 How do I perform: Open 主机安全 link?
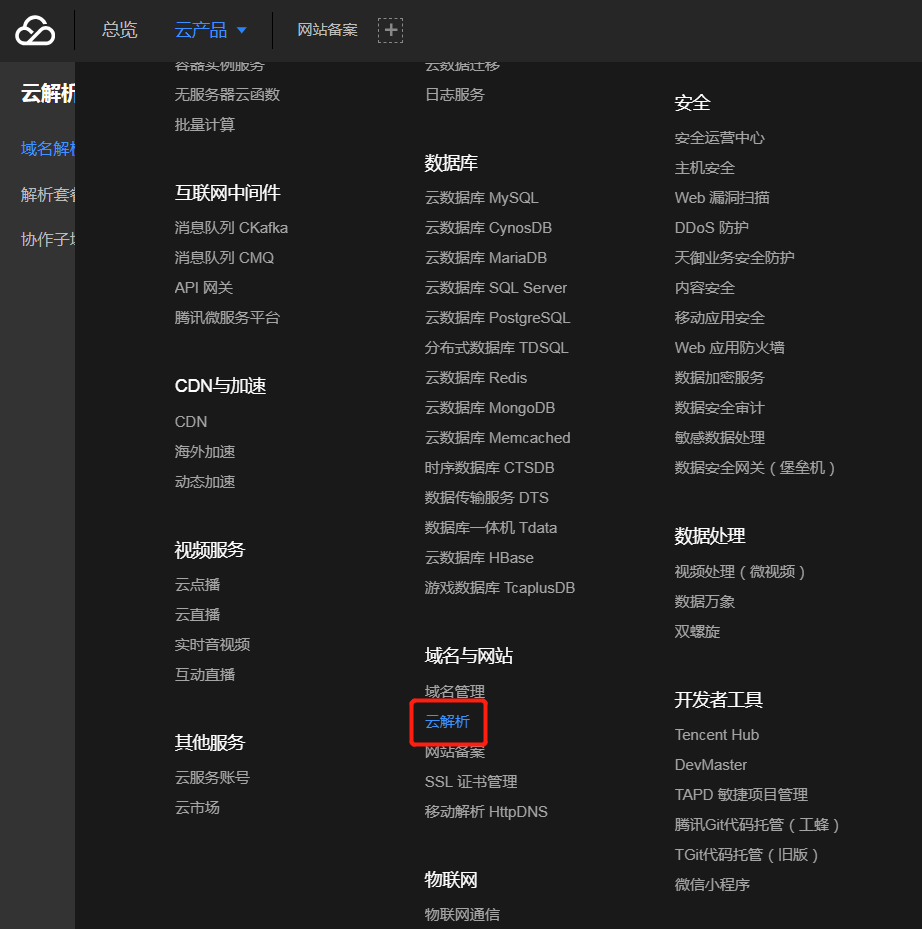click(705, 168)
